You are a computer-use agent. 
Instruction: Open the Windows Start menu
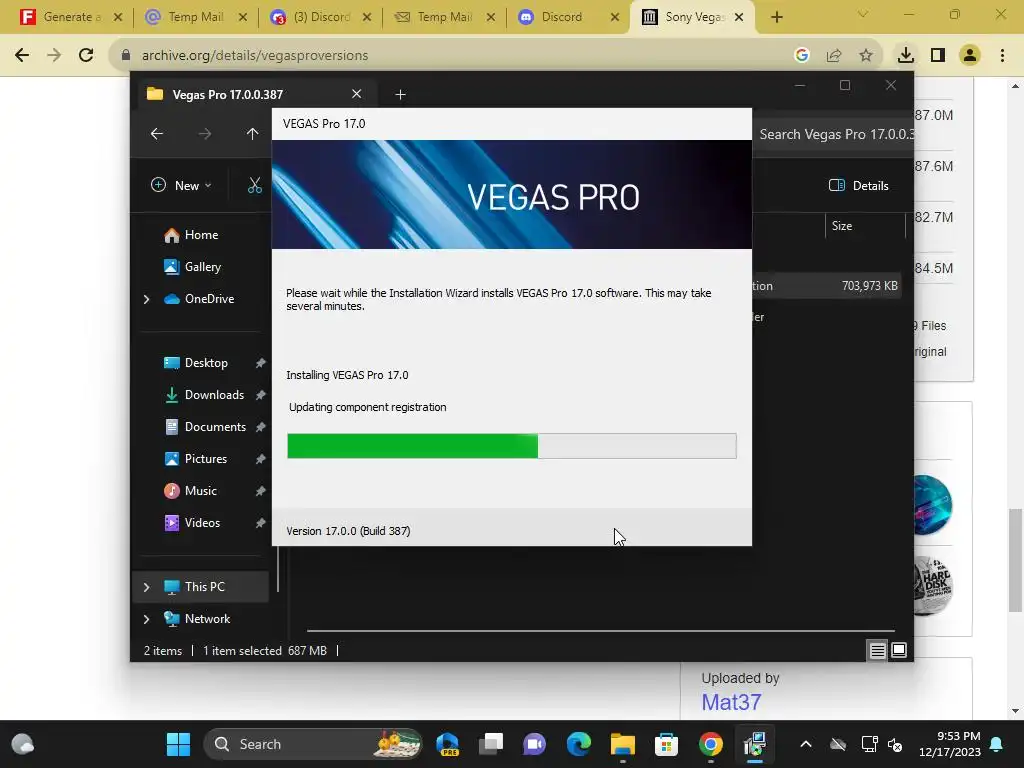point(178,744)
